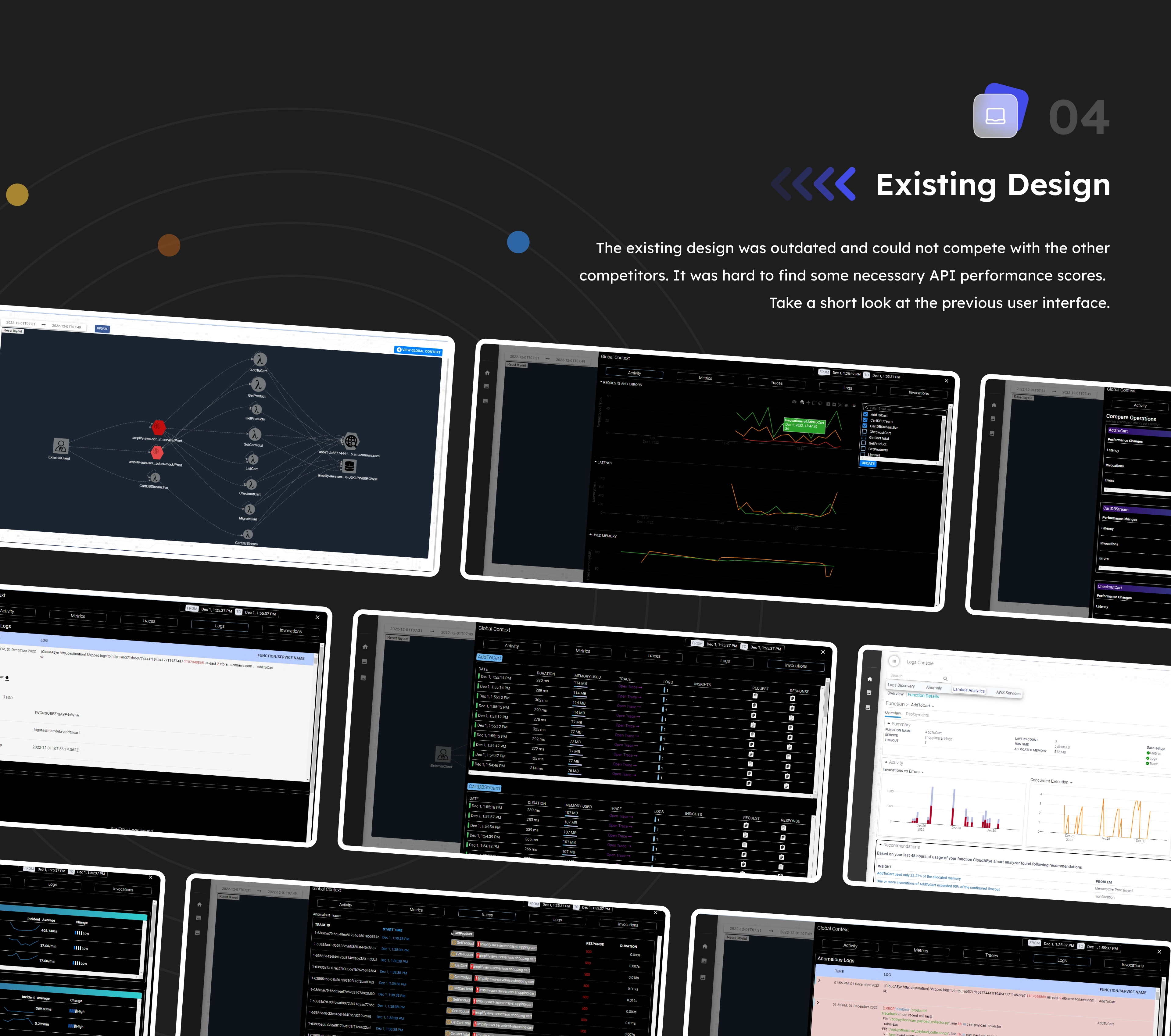The width and height of the screenshot is (1171, 1036).
Task: Click request document icon on first AddToCart row
Action: 755,696
